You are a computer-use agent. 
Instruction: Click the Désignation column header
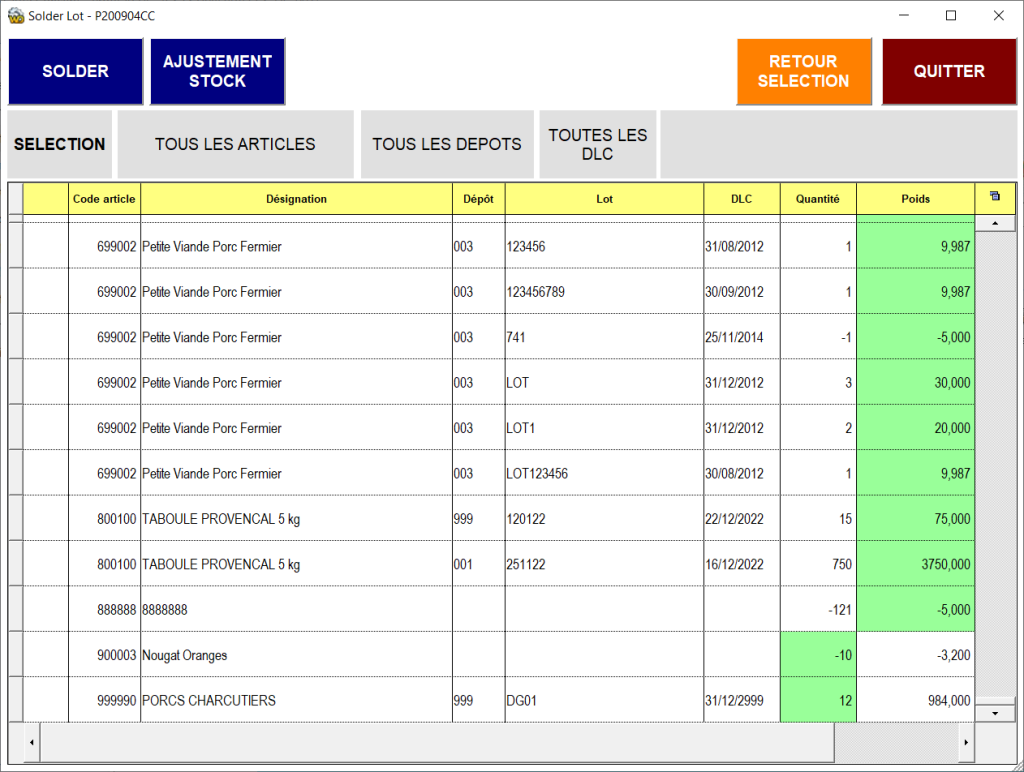[x=296, y=199]
